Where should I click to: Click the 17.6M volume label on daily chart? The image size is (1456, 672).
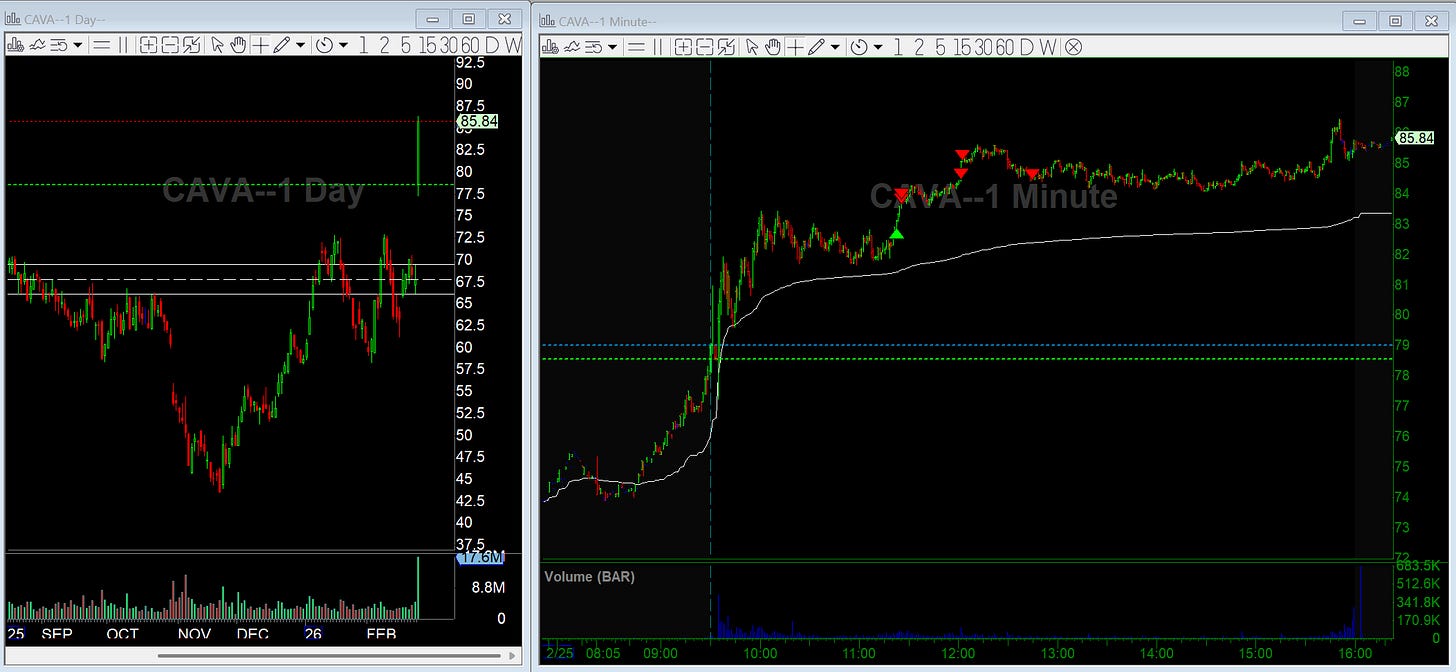[481, 558]
